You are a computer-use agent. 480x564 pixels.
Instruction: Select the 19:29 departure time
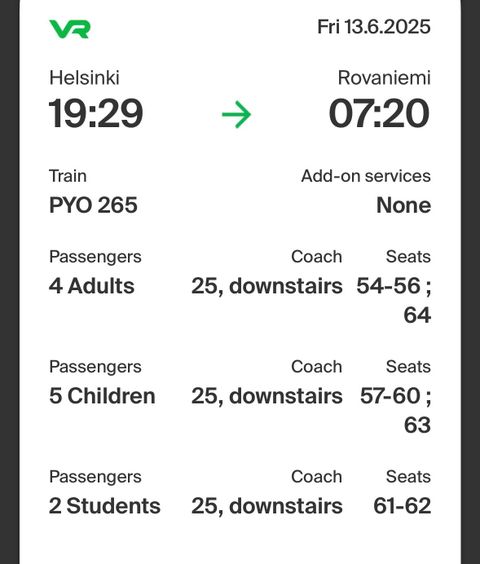pyautogui.click(x=96, y=114)
